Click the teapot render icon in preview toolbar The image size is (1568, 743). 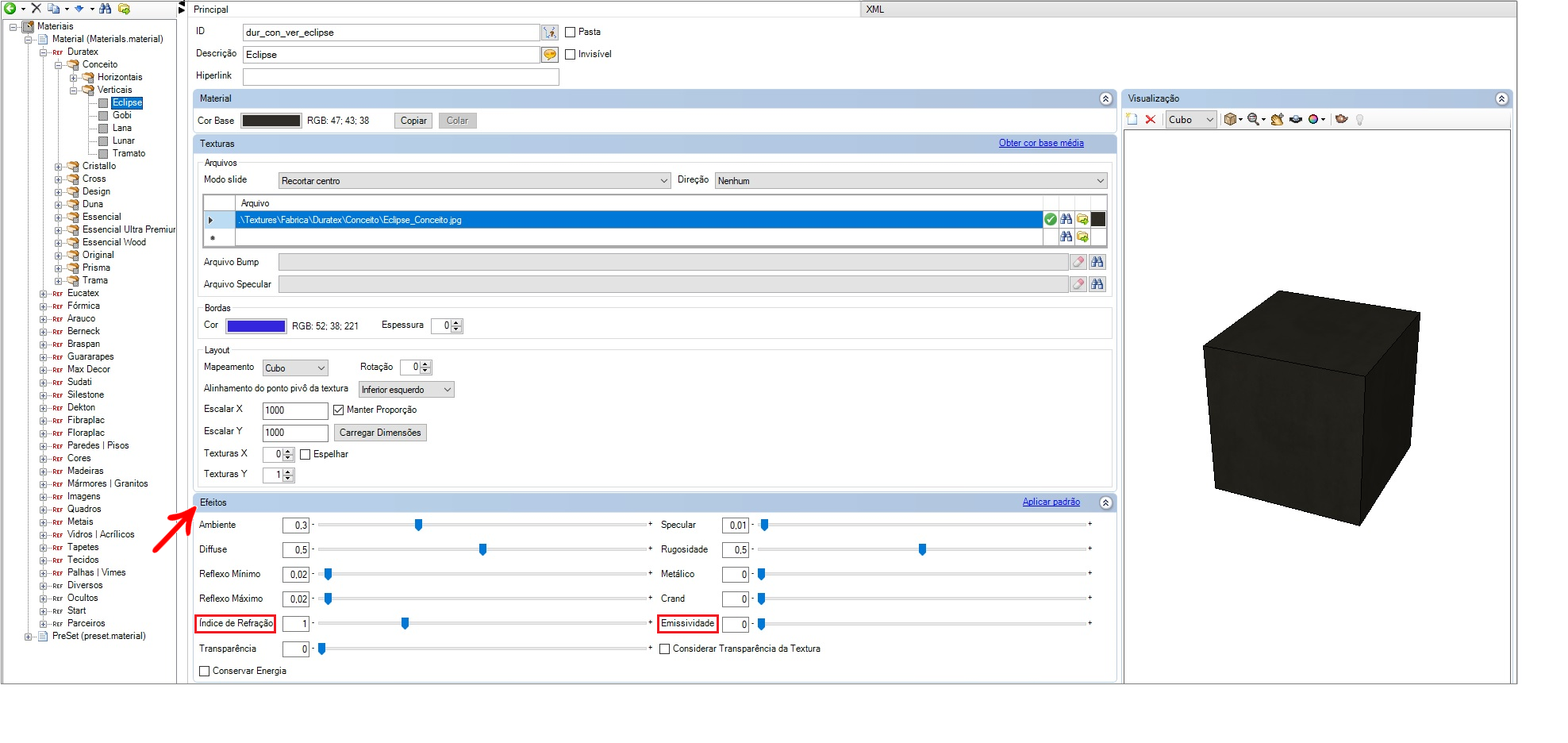click(1342, 120)
